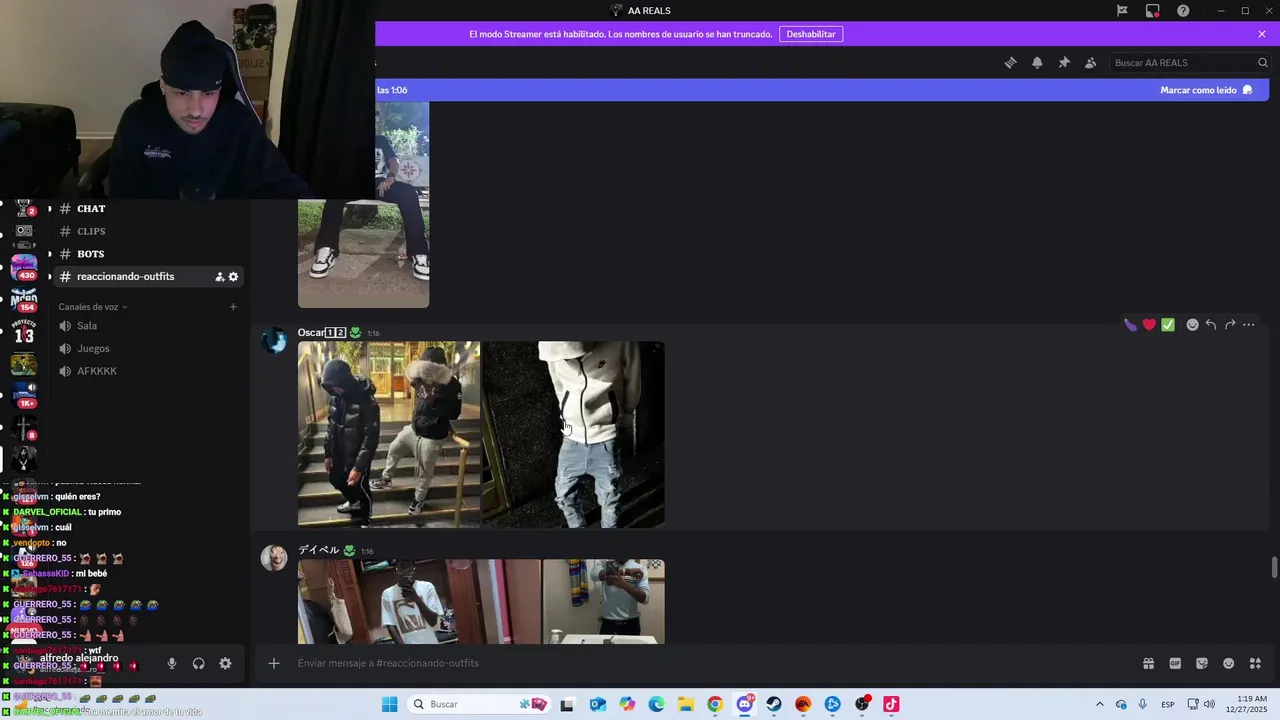Viewport: 1280px width, 720px height.
Task: Click the search magnifier in Buscar AA REALS
Action: click(1262, 62)
